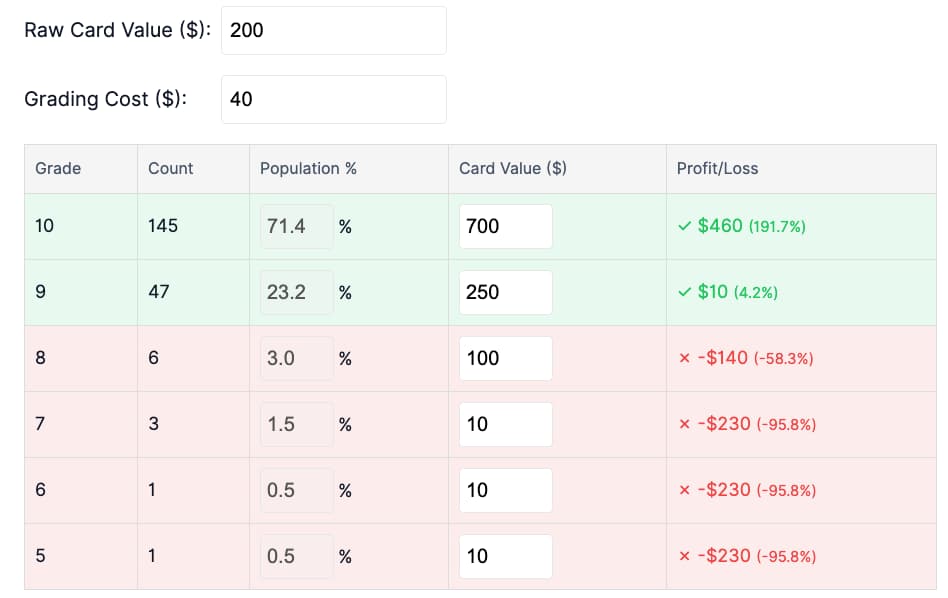The width and height of the screenshot is (948, 598).
Task: Click the red X beside grade 6
Action: click(683, 490)
